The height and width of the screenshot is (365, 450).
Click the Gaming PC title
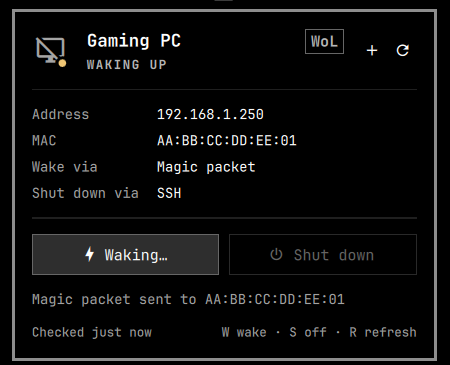[x=134, y=41]
